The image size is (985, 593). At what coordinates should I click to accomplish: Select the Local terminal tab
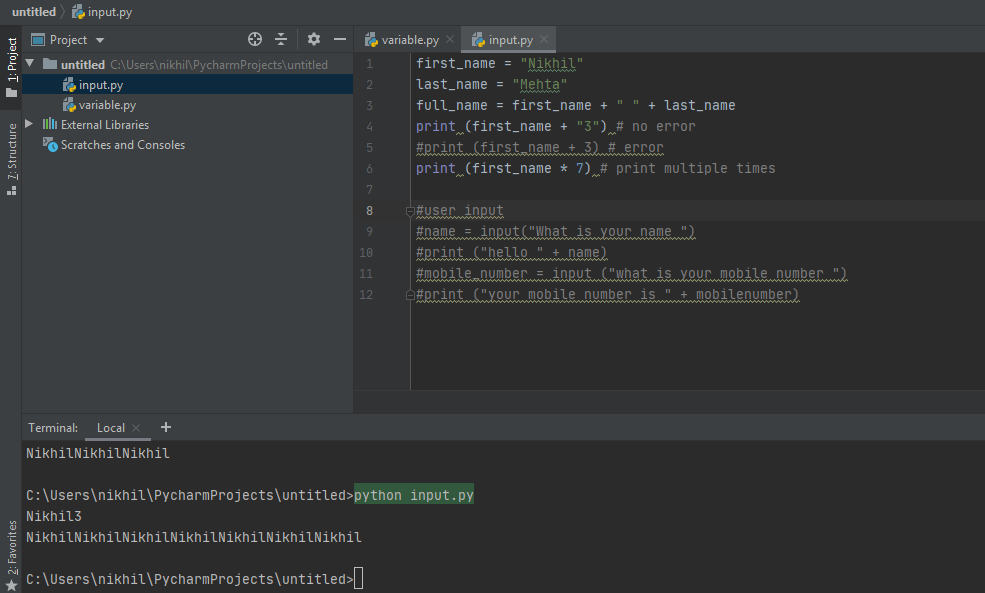point(111,428)
